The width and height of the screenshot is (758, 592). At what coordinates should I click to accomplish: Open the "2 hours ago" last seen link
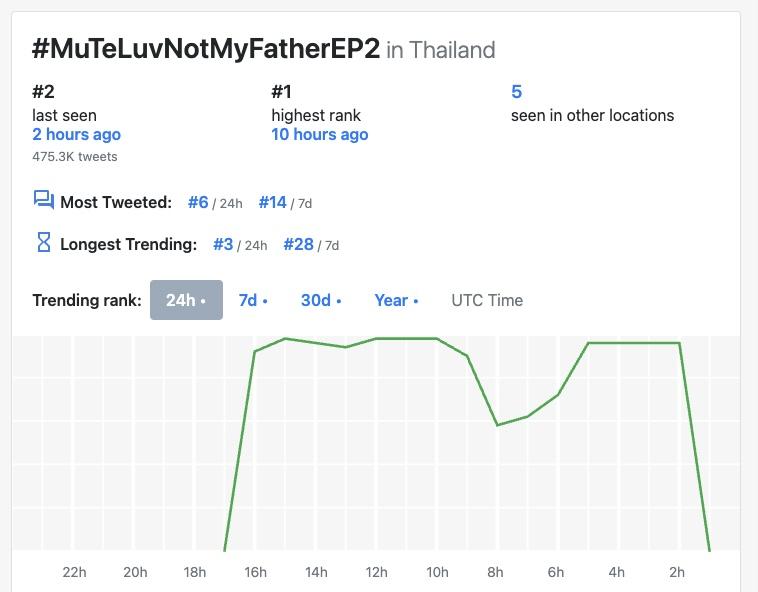[76, 134]
